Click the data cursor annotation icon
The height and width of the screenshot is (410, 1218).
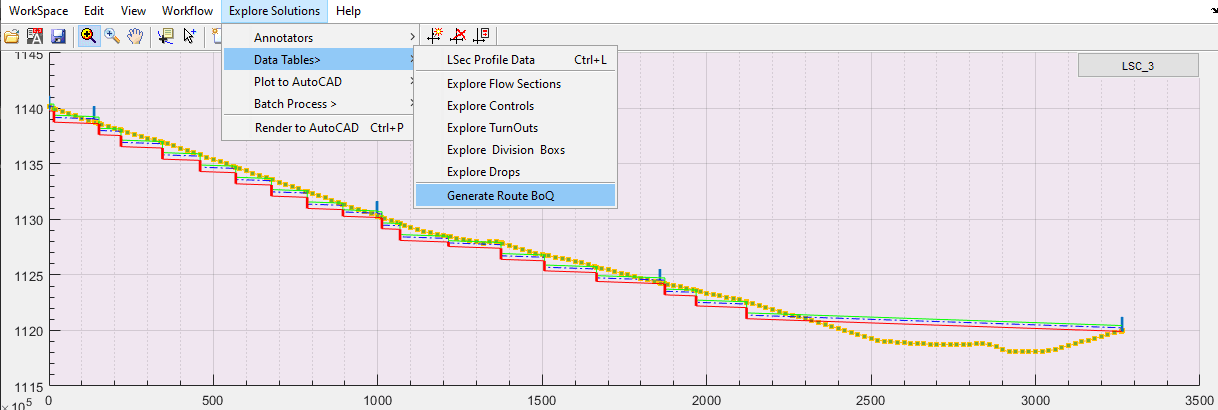[165, 36]
